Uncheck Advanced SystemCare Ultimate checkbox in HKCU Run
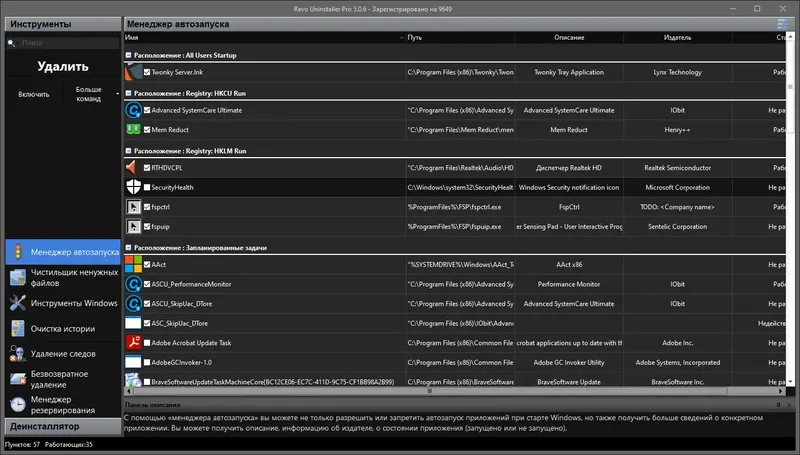Viewport: 800px width, 455px height. tap(147, 110)
